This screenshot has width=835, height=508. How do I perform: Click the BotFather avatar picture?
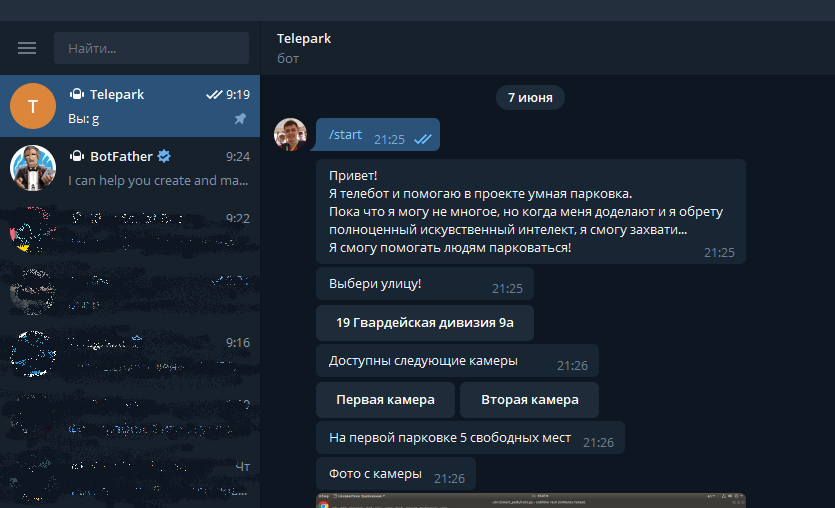click(33, 168)
